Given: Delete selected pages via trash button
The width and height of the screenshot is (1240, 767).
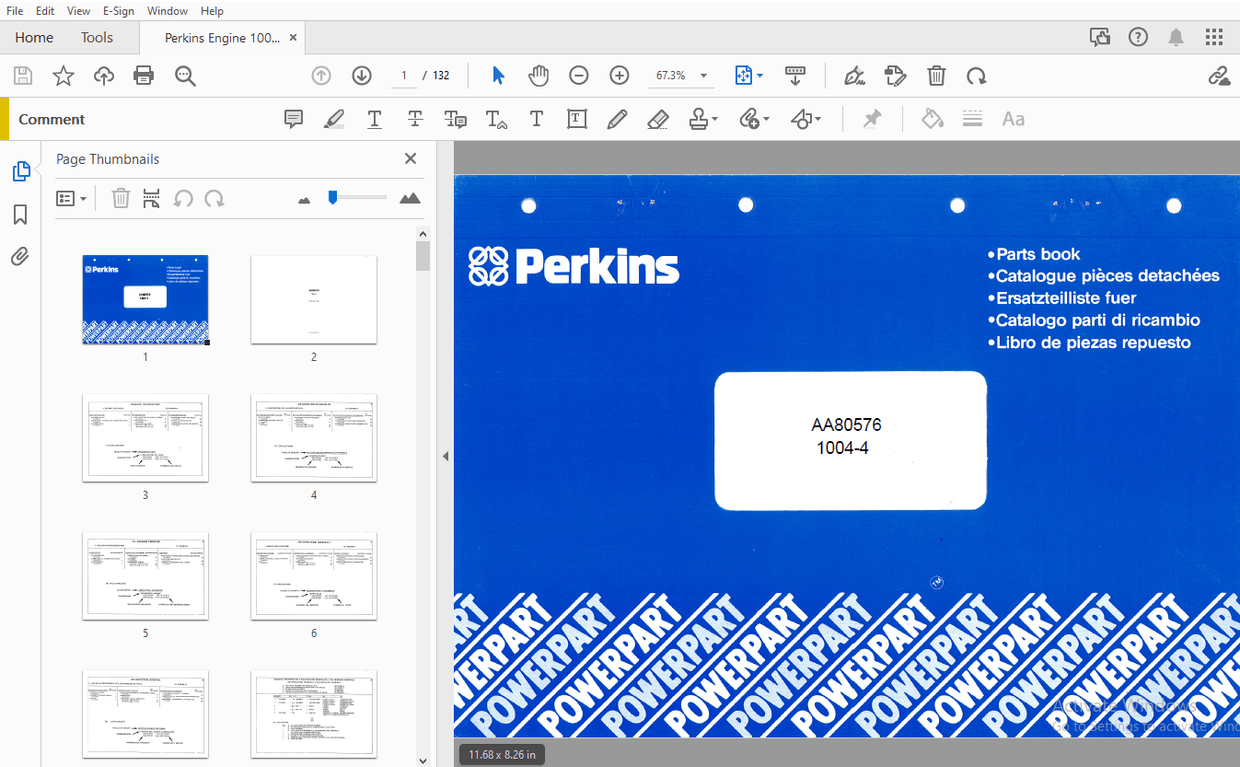Looking at the screenshot, I should click(120, 198).
